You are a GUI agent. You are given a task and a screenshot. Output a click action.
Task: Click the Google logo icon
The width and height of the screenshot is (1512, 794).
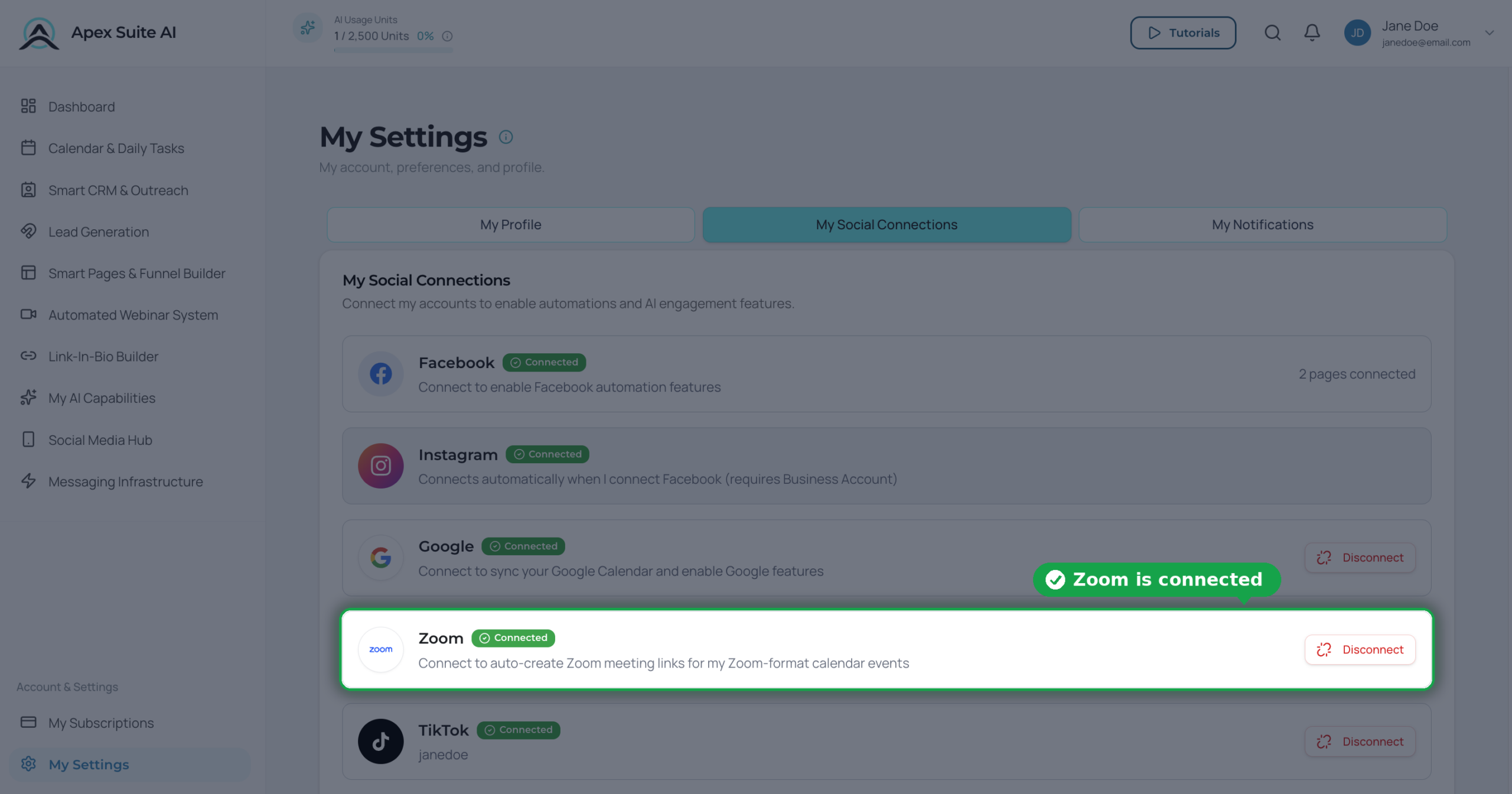point(381,557)
